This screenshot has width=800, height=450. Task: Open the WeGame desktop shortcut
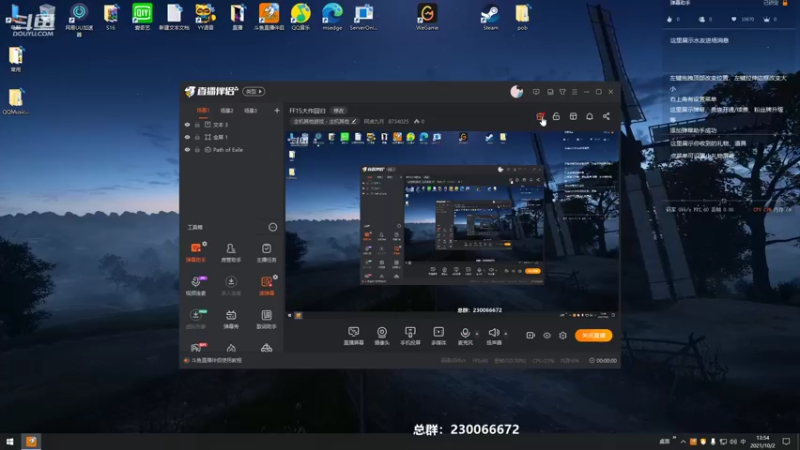pos(427,17)
